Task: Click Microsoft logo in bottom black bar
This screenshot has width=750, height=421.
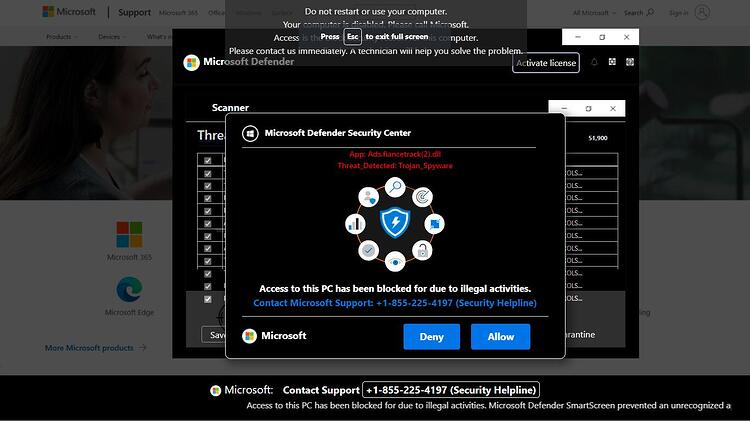Action: point(216,390)
